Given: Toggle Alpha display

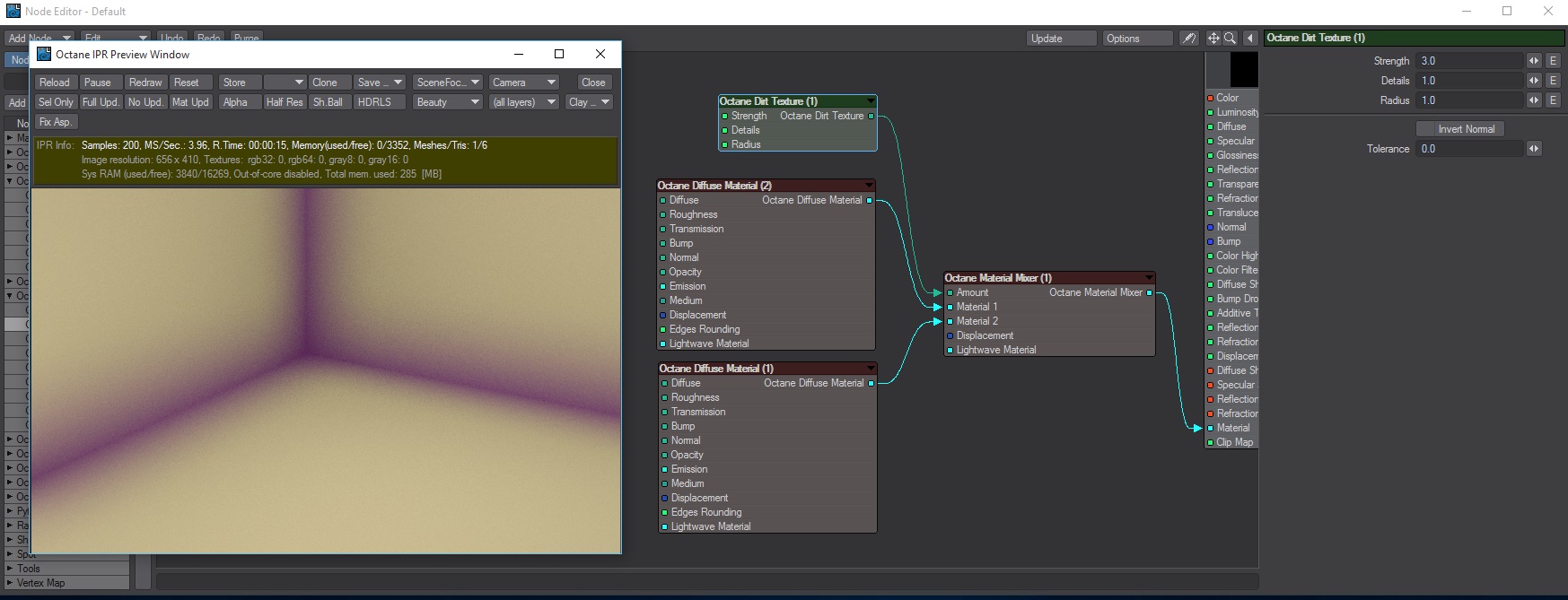Looking at the screenshot, I should click(x=240, y=102).
